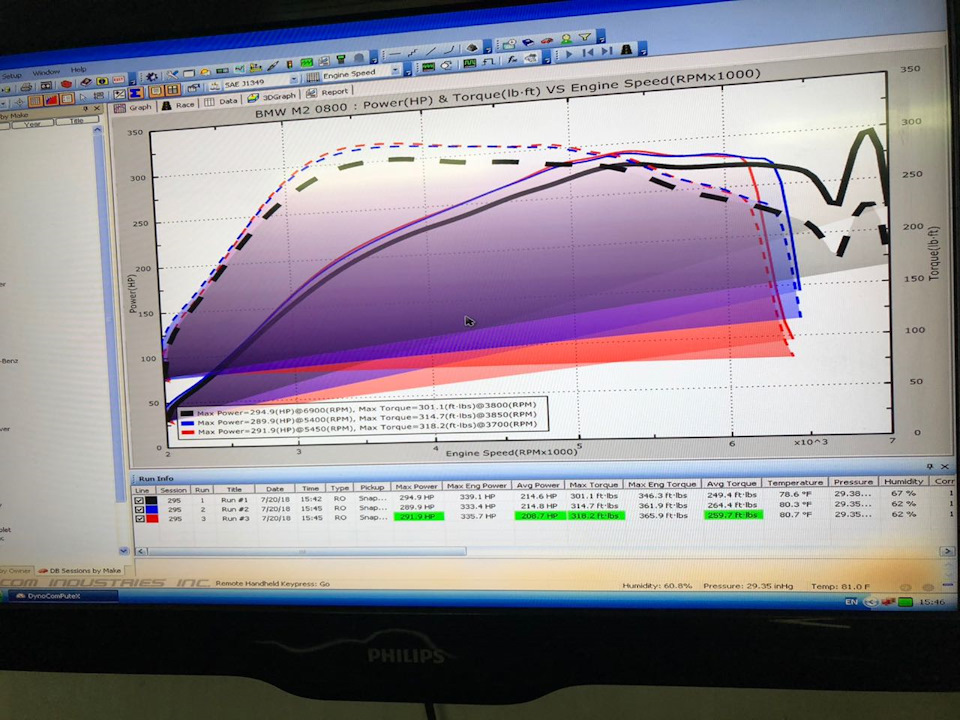Sort by the Max Power column header
The image size is (960, 720).
pyautogui.click(x=417, y=487)
